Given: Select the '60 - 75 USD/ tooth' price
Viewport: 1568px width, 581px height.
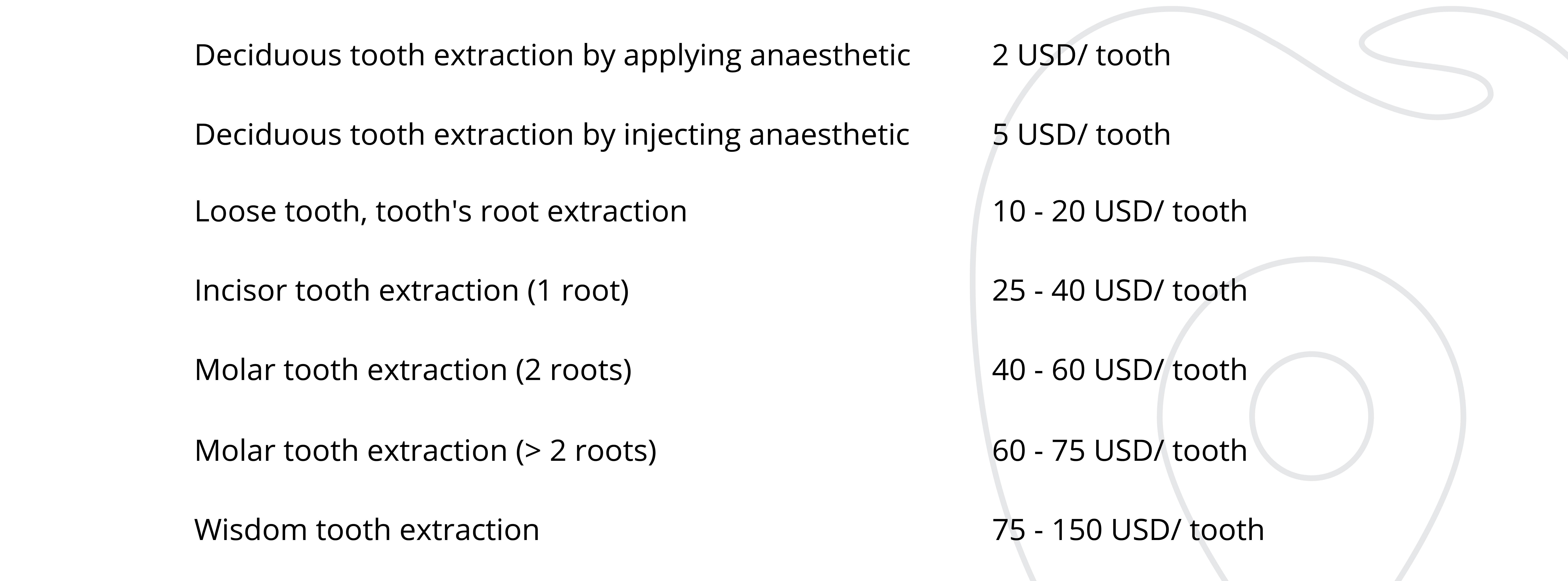Looking at the screenshot, I should coord(1119,451).
